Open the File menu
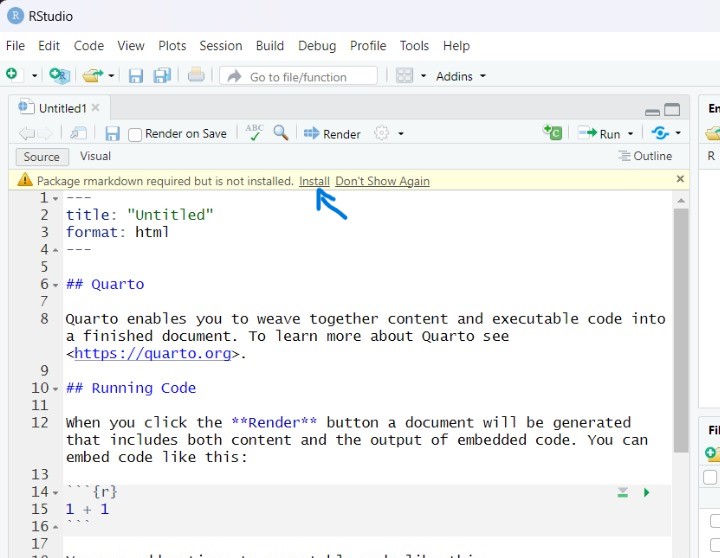Viewport: 720px width, 558px height. [x=15, y=46]
